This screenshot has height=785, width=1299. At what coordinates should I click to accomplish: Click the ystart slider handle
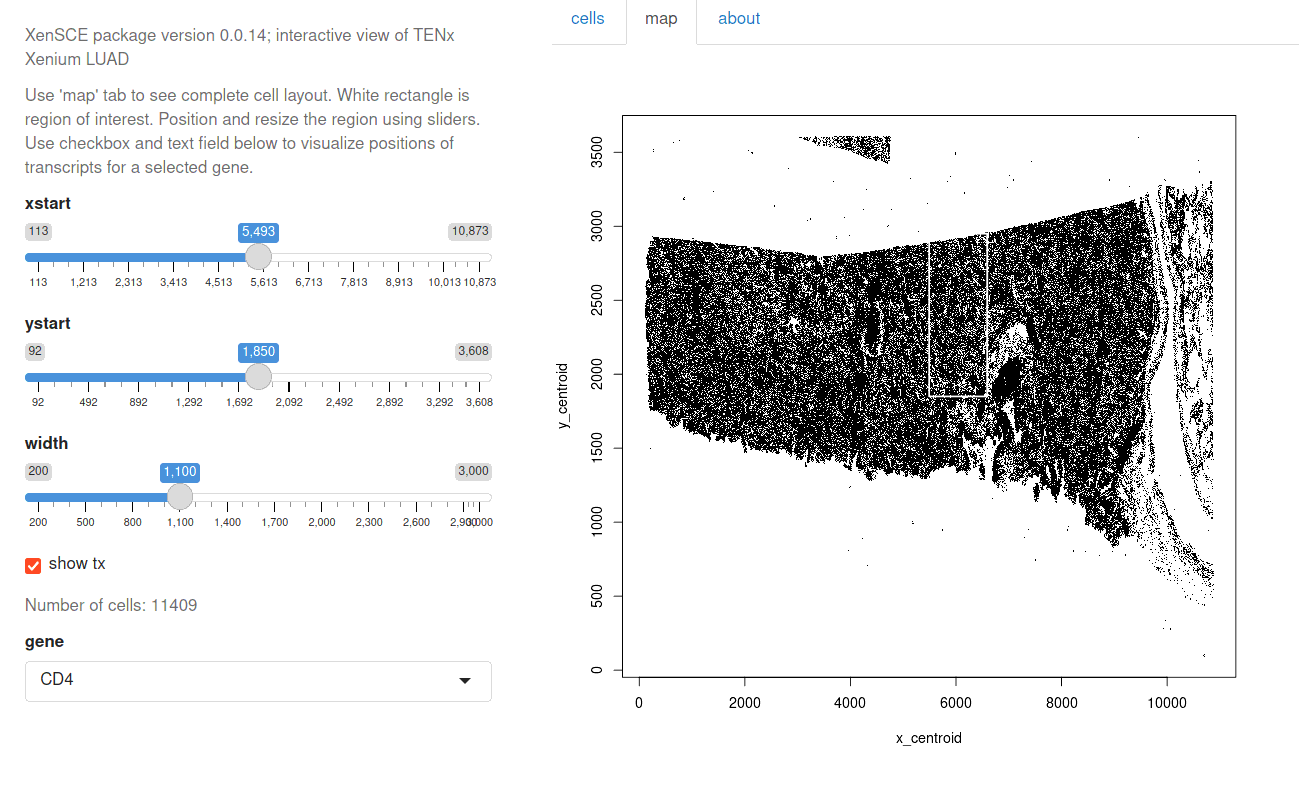pos(258,377)
